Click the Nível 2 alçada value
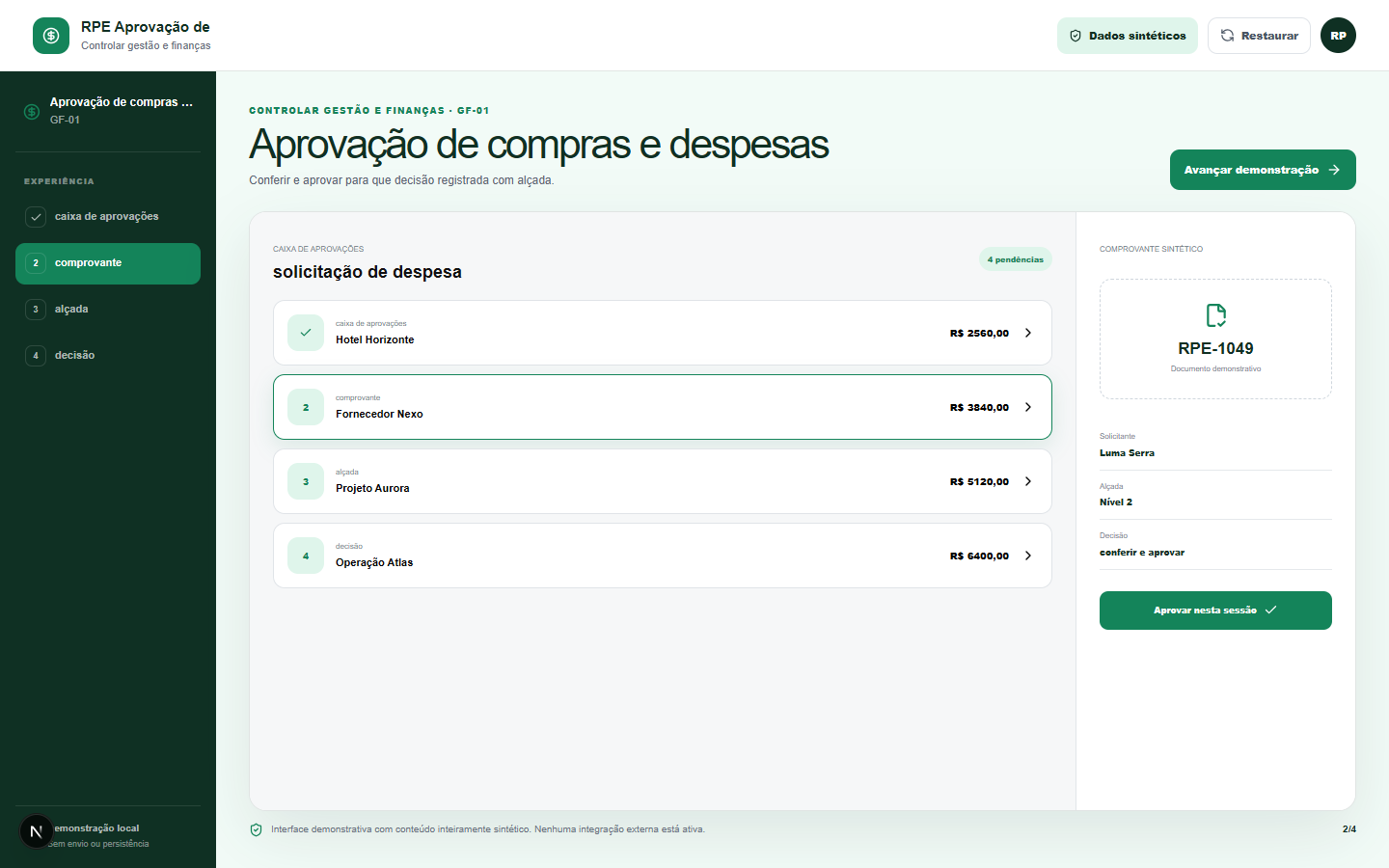The height and width of the screenshot is (868, 1389). click(1116, 502)
